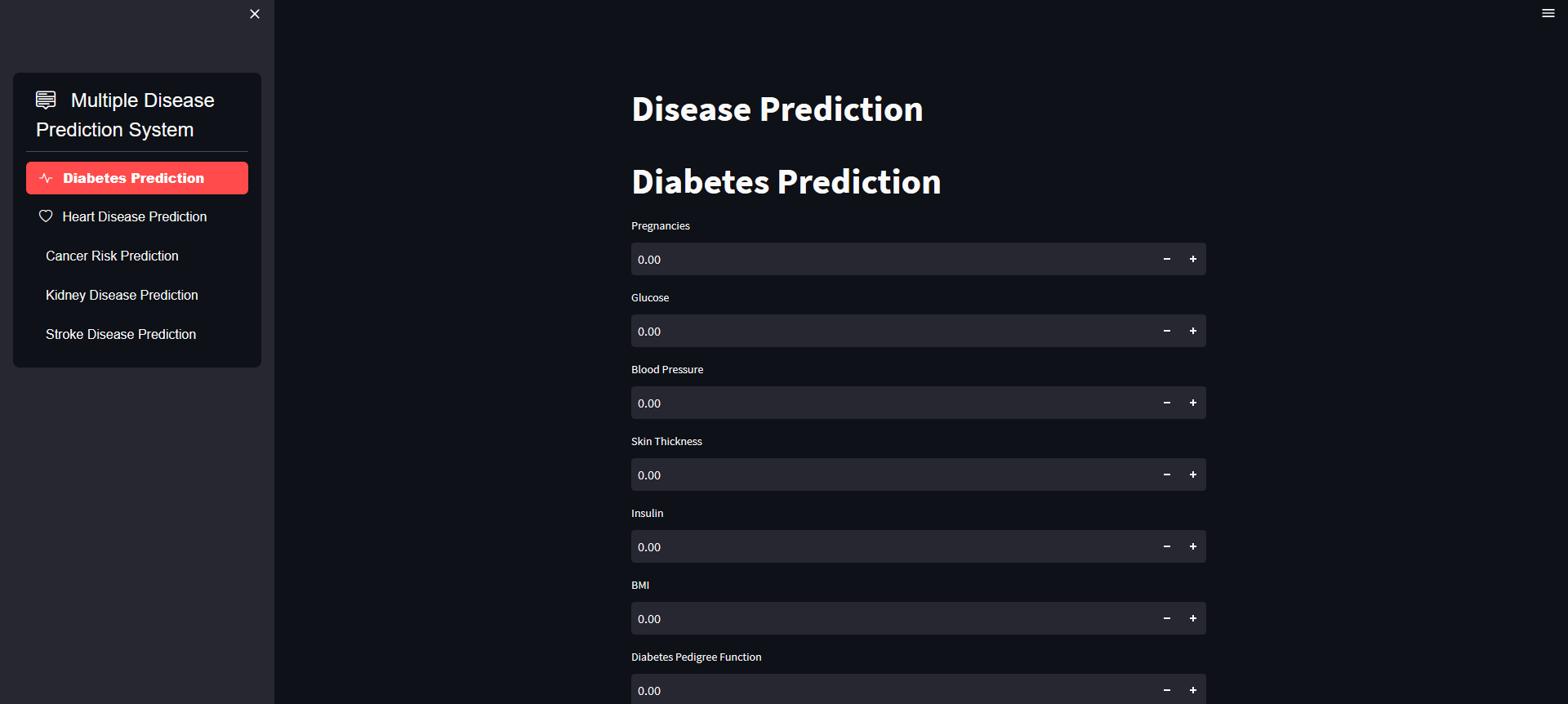The height and width of the screenshot is (704, 1568).
Task: Navigate to Stroke Disease Prediction
Action: [121, 334]
